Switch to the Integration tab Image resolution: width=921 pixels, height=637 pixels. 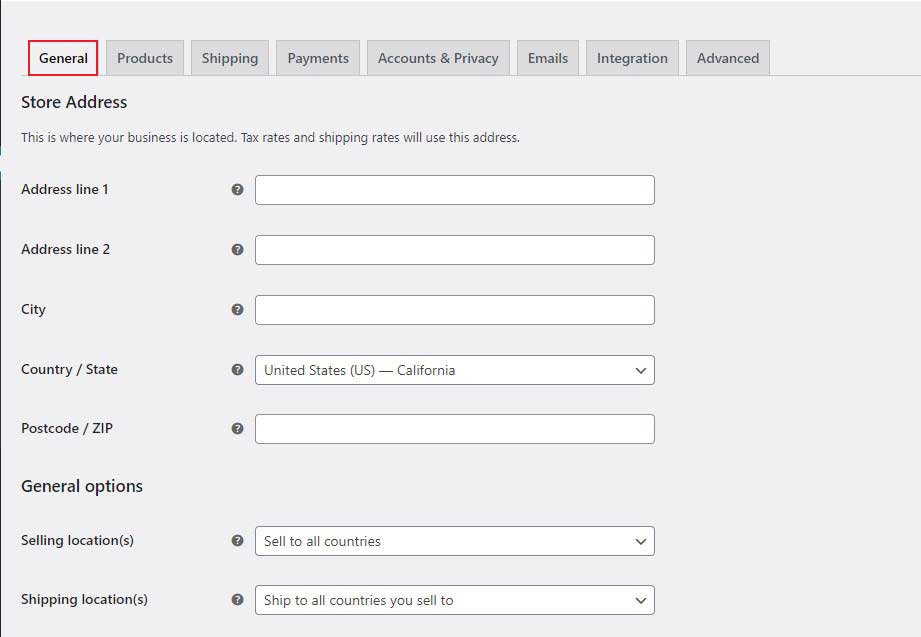click(632, 58)
